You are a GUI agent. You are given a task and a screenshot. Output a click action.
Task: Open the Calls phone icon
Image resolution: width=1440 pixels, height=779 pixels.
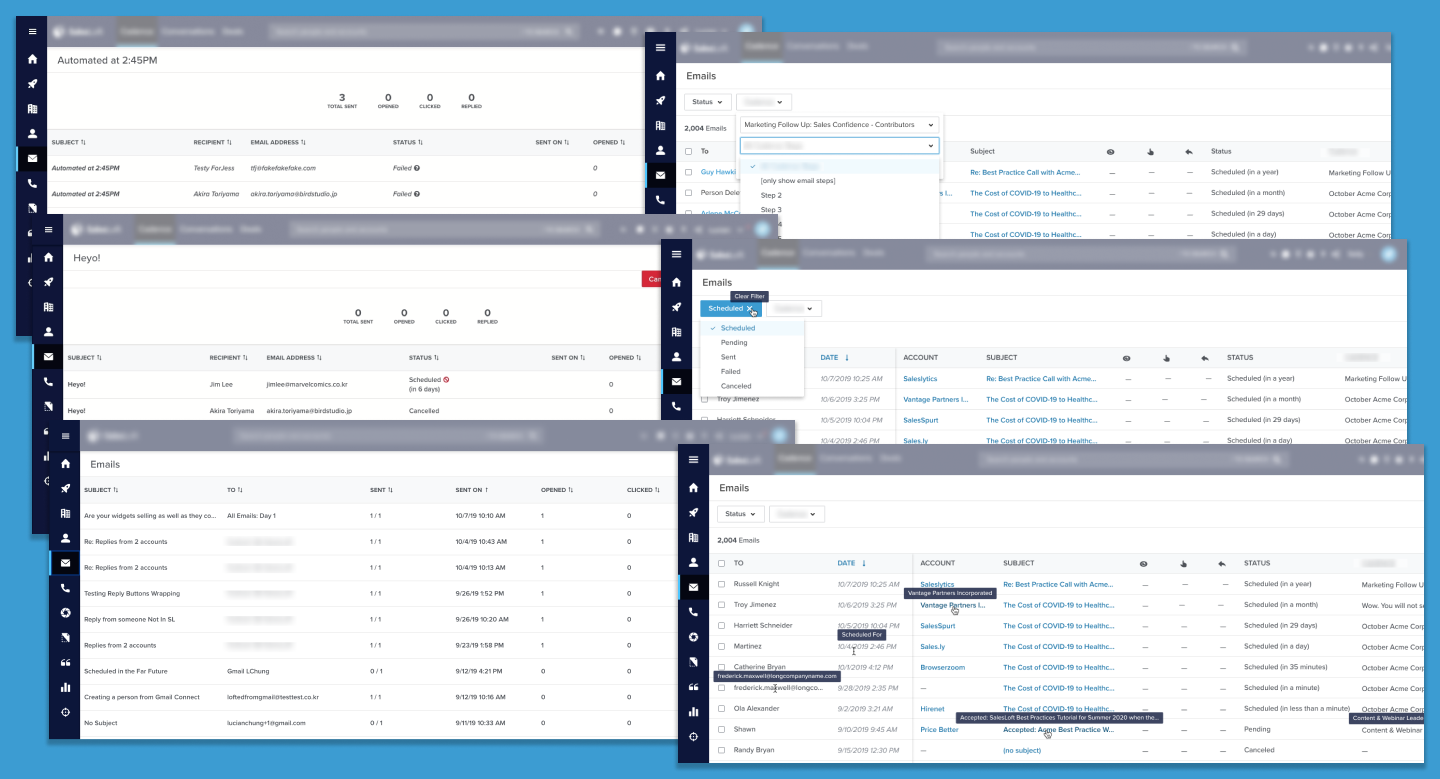[x=693, y=612]
